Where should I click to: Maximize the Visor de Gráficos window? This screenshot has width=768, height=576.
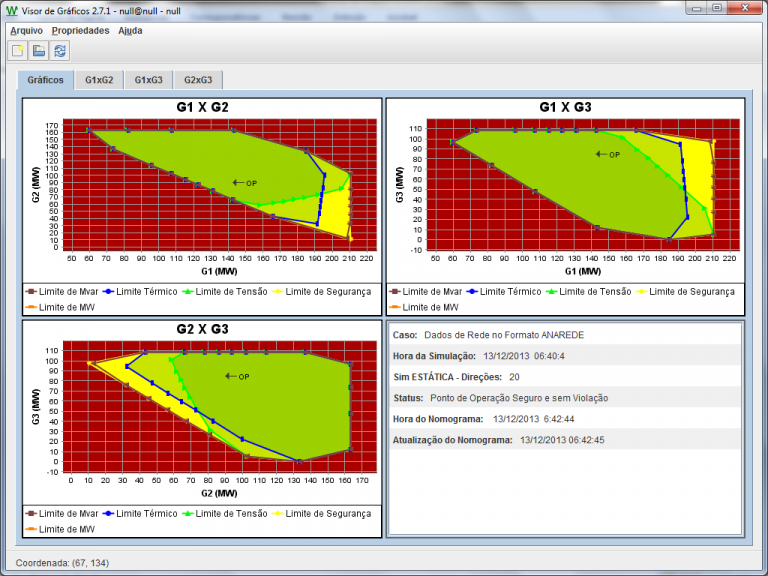point(717,9)
